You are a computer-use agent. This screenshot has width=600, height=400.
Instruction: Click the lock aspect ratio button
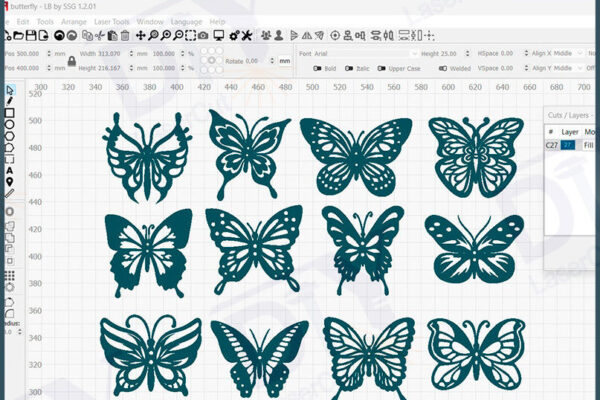tap(71, 61)
